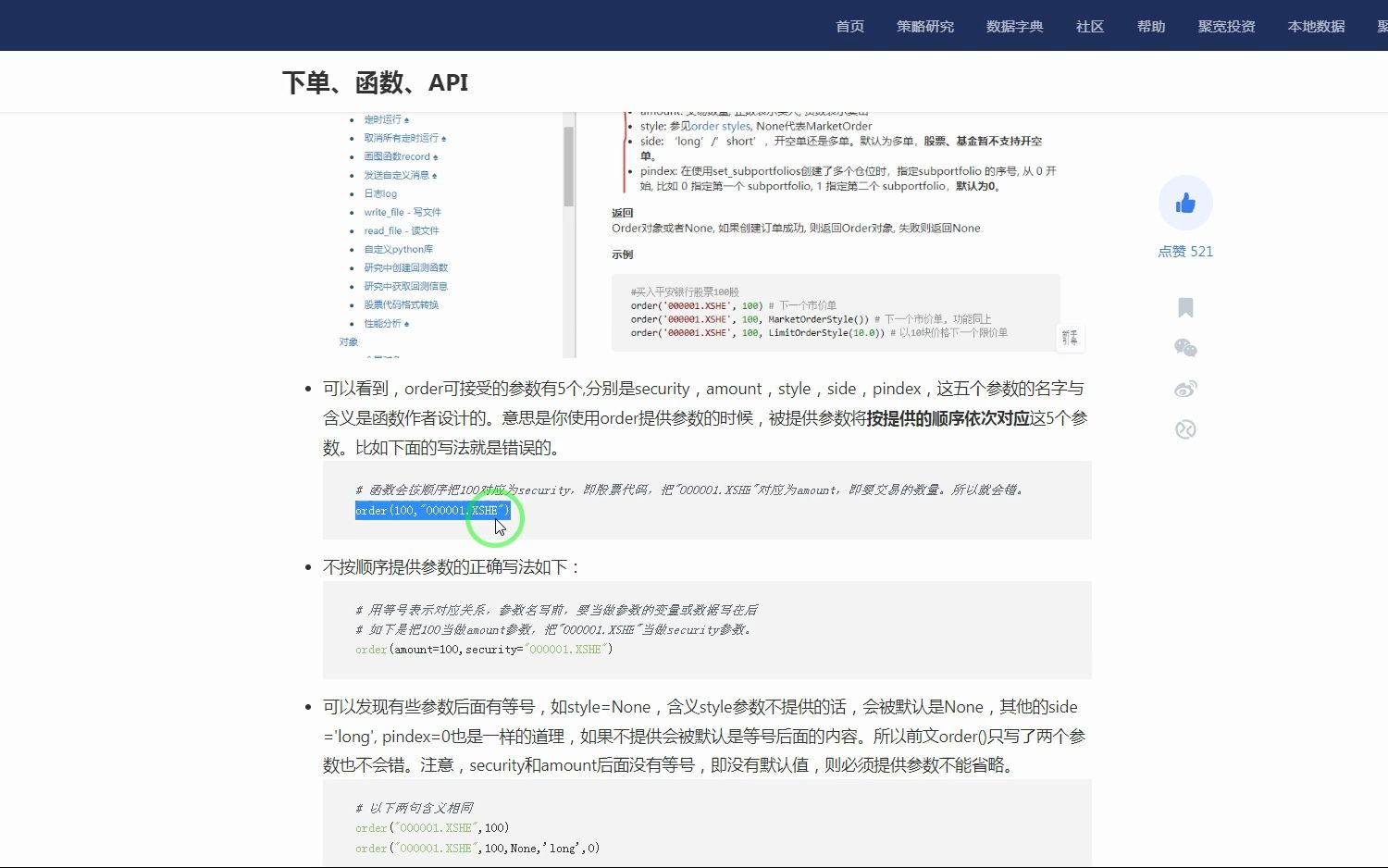Screen dimensions: 1388x868
Task: Click the highlighted code order(100,"000001.XSHE")
Action: (432, 510)
